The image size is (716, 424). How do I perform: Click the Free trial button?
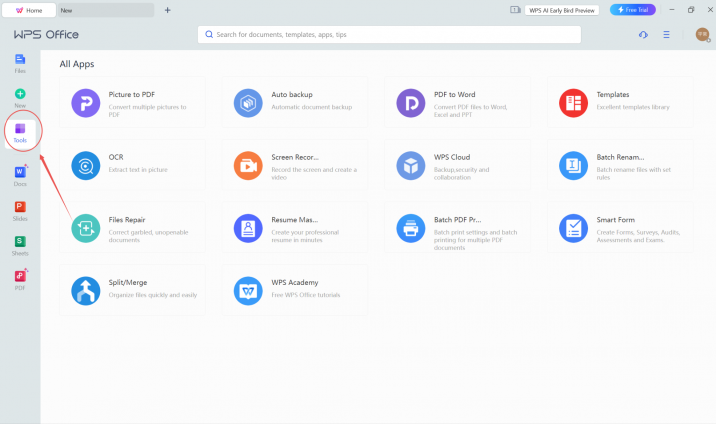click(633, 10)
